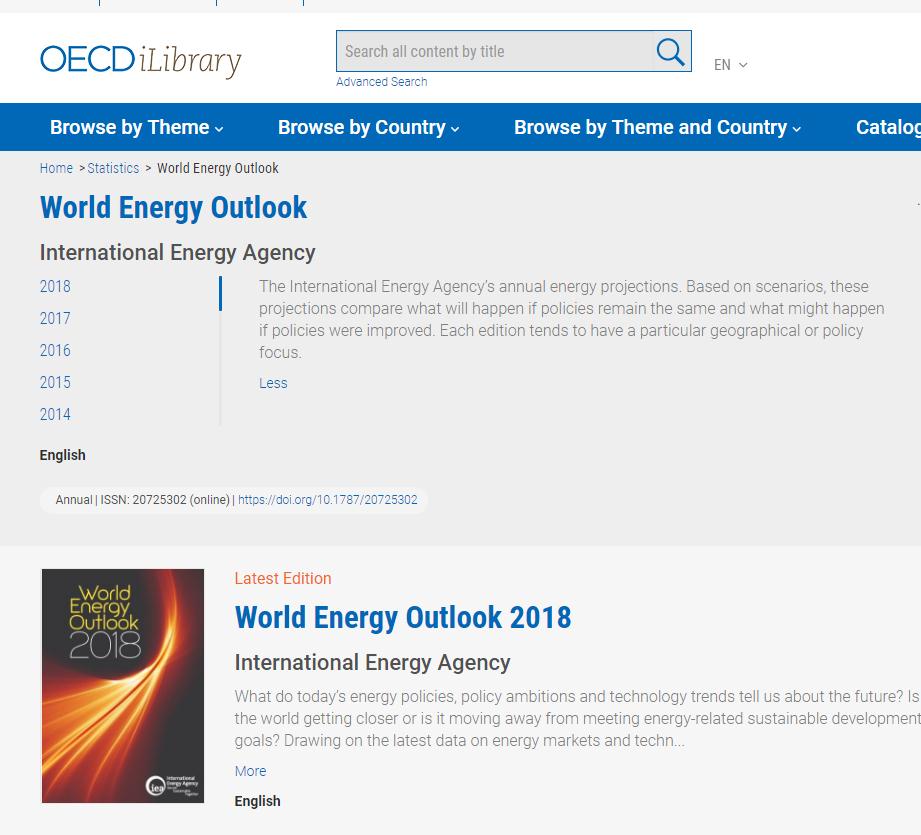Open the World Energy Outlook 2018 title
The width and height of the screenshot is (921, 835).
(403, 618)
